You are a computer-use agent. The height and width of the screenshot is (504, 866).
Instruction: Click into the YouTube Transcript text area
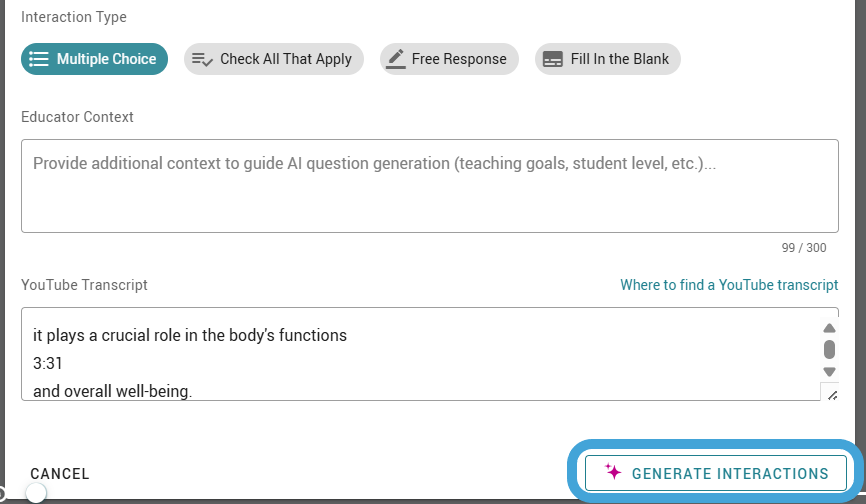pyautogui.click(x=421, y=354)
